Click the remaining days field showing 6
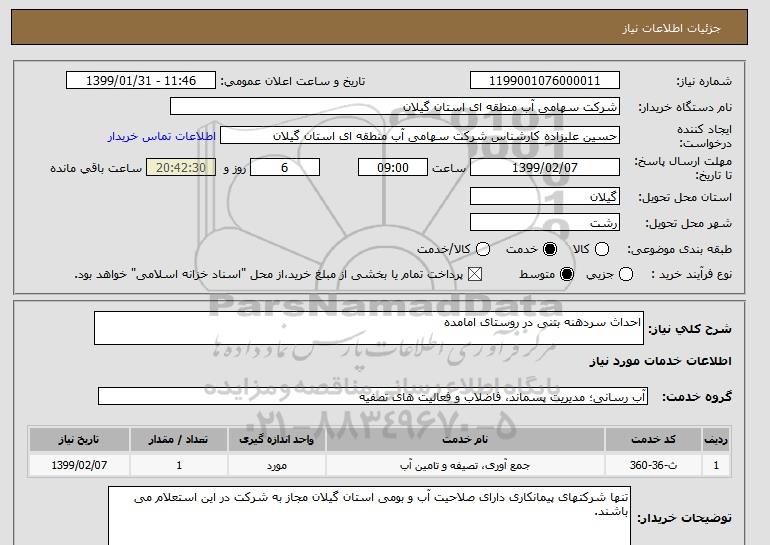Image resolution: width=770 pixels, height=545 pixels. click(x=285, y=167)
